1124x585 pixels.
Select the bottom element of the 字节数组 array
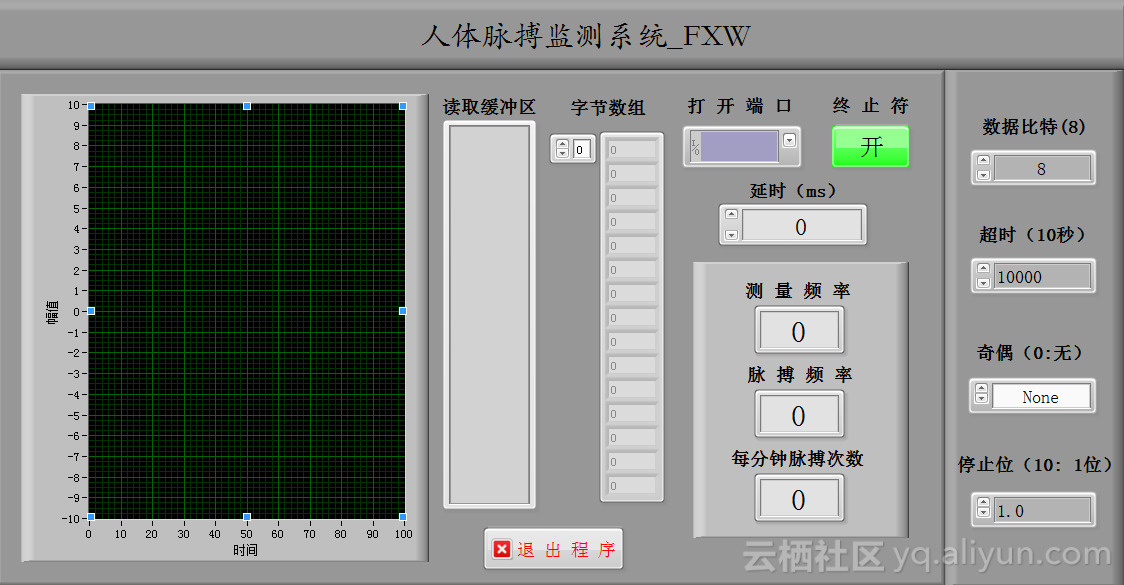632,485
